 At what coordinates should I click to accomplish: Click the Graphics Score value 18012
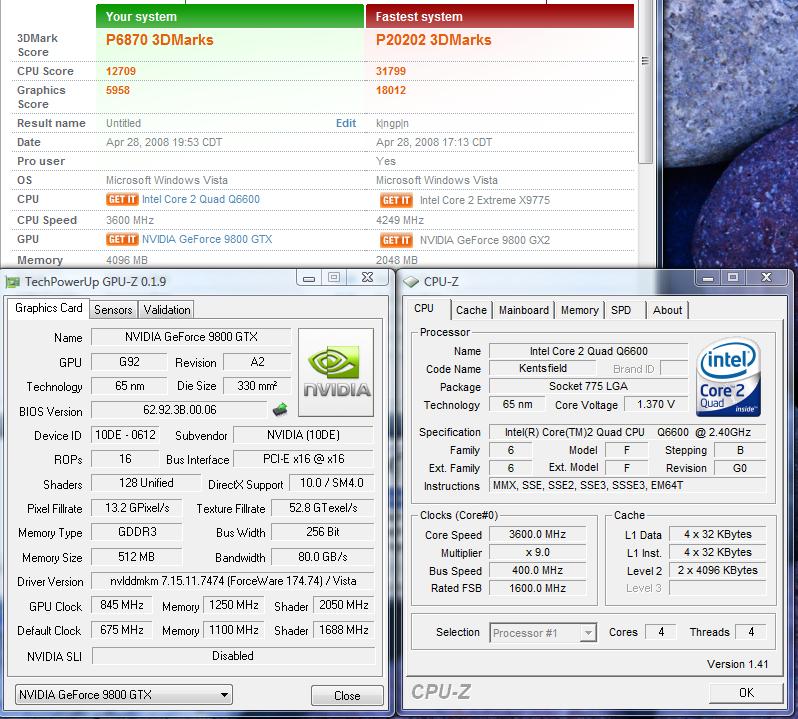tap(390, 90)
